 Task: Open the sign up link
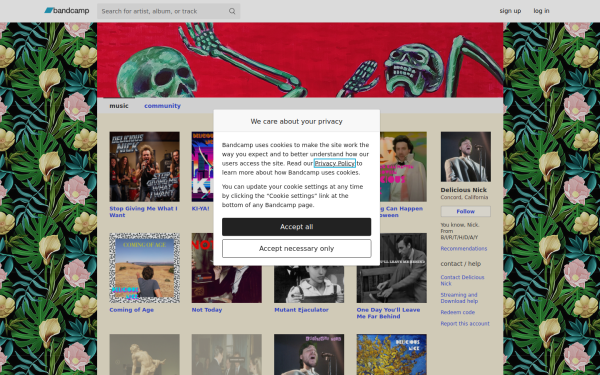pos(510,11)
